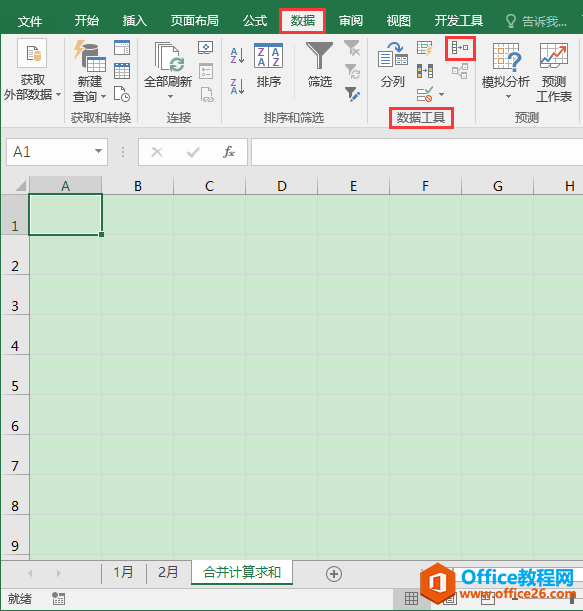Open the connections icon in 连接 group

(206, 48)
